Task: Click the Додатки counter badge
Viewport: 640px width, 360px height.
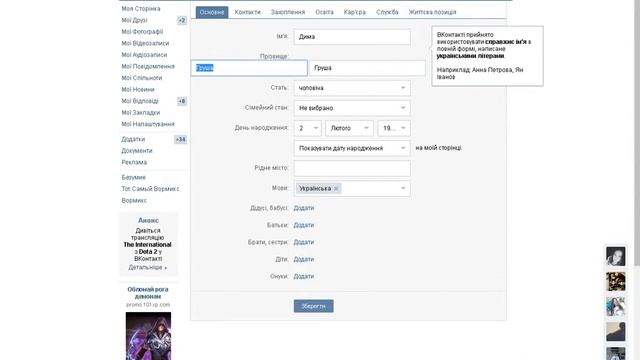Action: click(180, 140)
